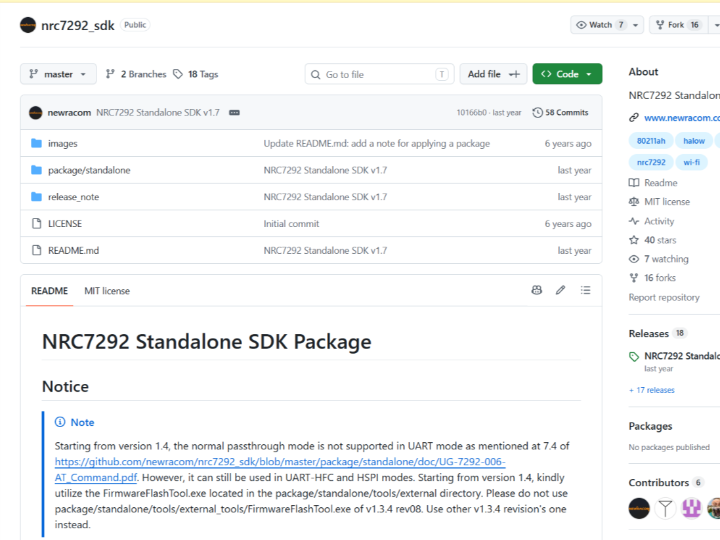The width and height of the screenshot is (720, 540).
Task: Click the Copilot icon in README header
Action: [536, 290]
